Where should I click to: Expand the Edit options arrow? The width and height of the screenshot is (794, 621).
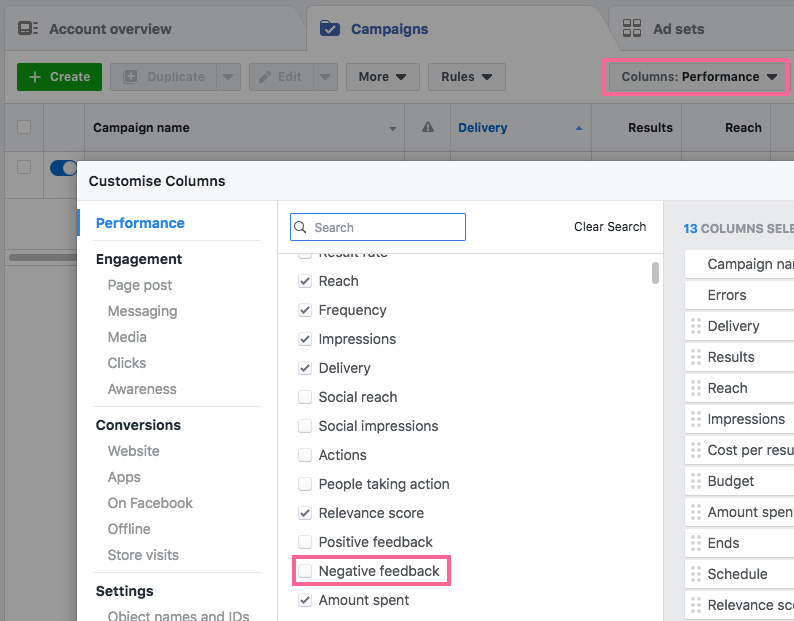point(325,76)
